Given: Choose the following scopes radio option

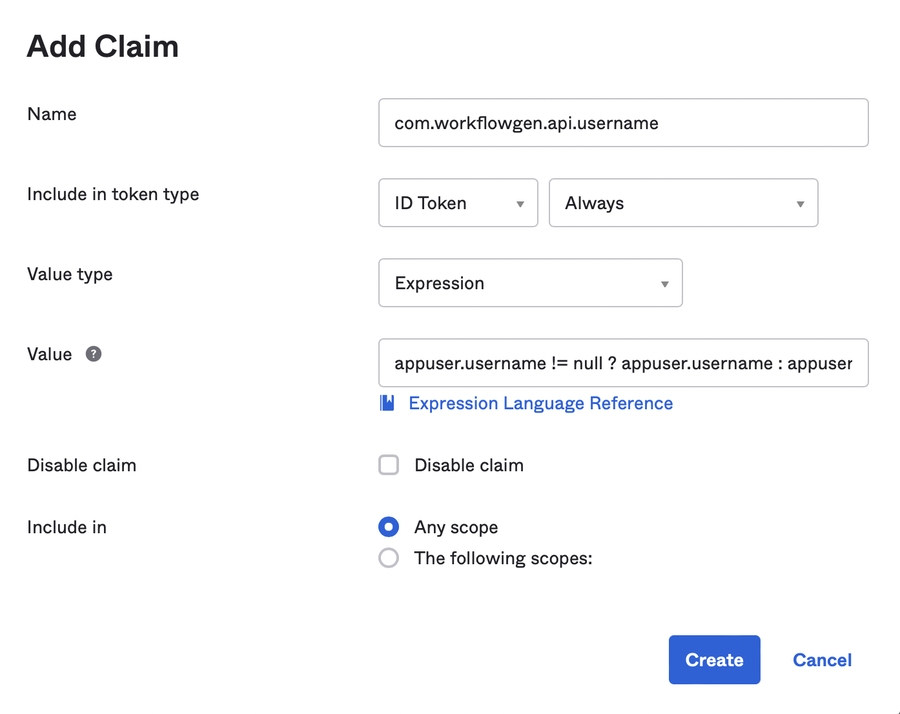Looking at the screenshot, I should 389,558.
